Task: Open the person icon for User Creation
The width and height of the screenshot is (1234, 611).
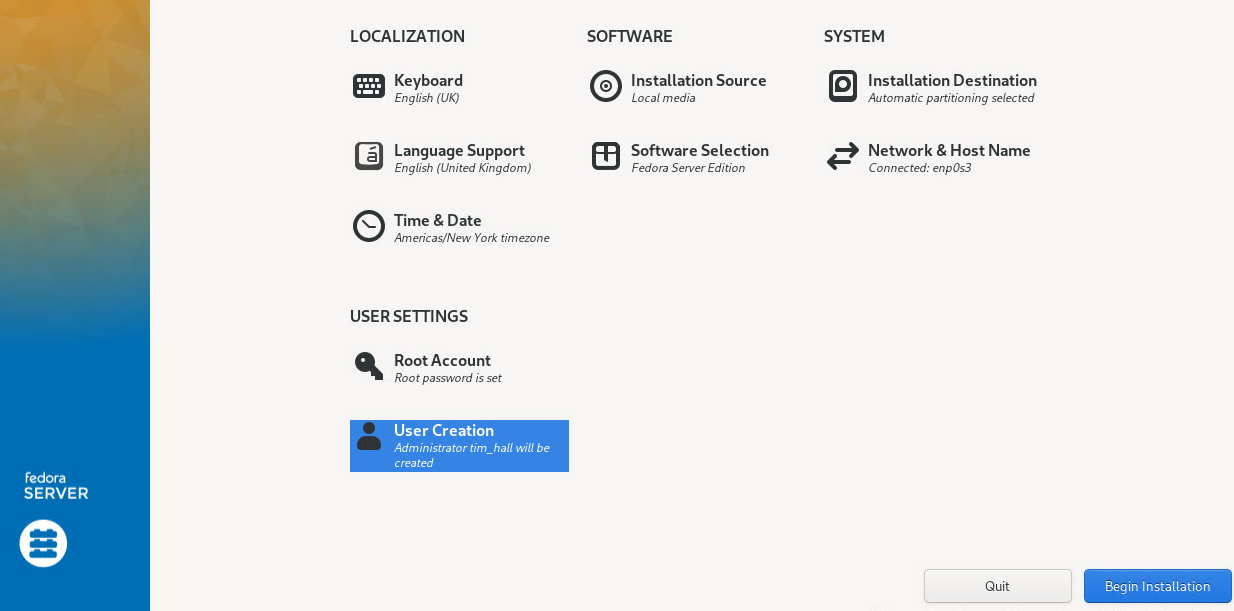Action: [x=369, y=436]
